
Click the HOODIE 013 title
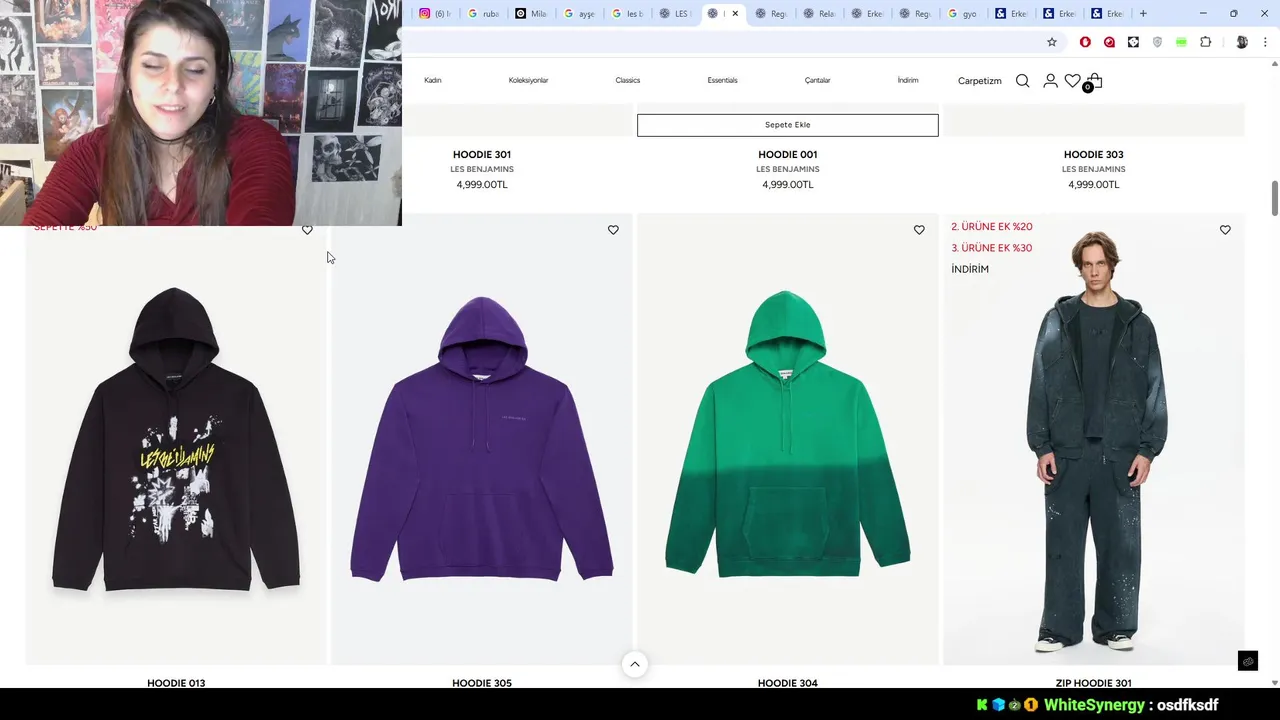click(x=176, y=683)
